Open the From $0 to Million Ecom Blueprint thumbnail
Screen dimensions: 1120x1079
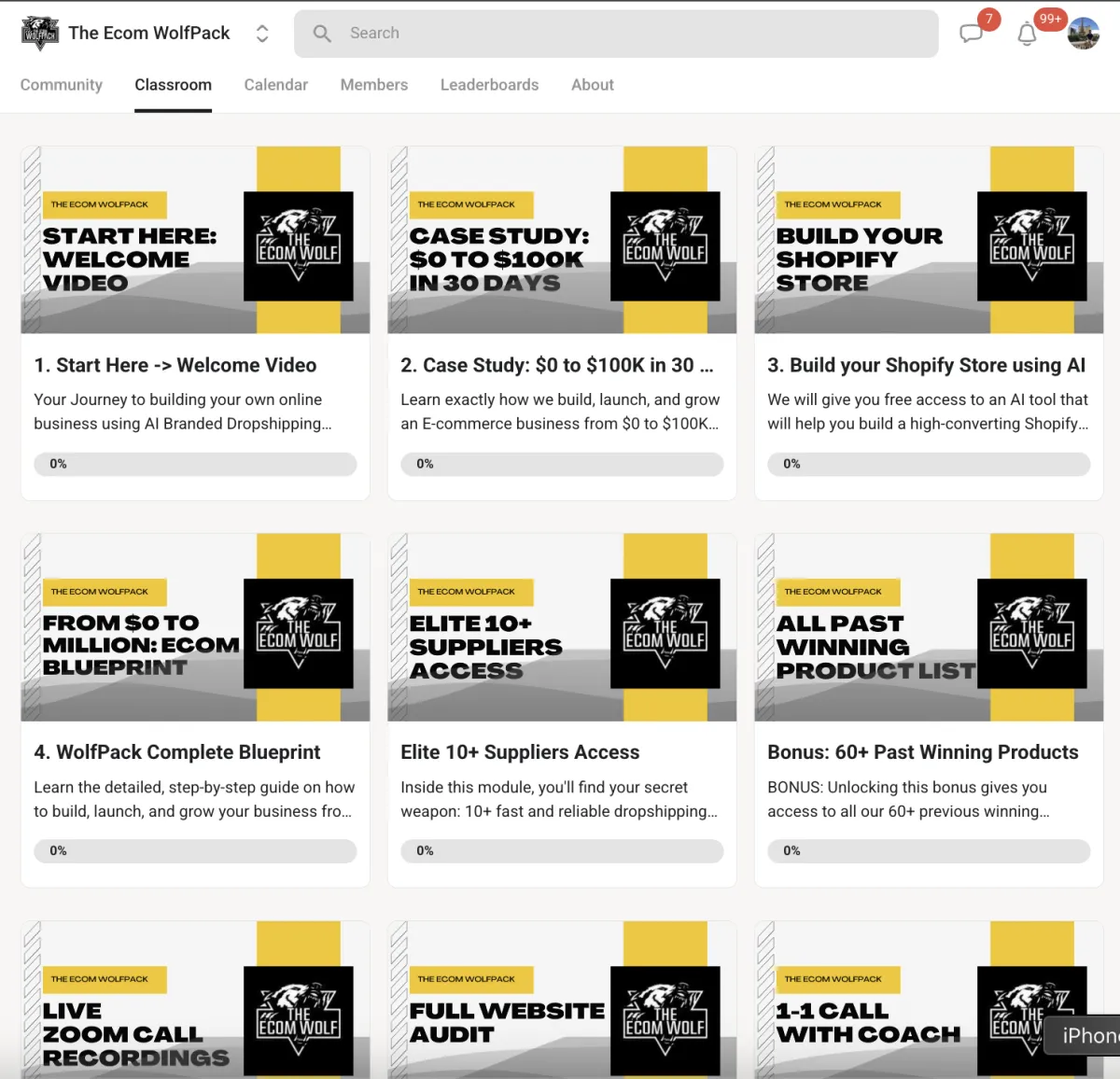click(195, 627)
